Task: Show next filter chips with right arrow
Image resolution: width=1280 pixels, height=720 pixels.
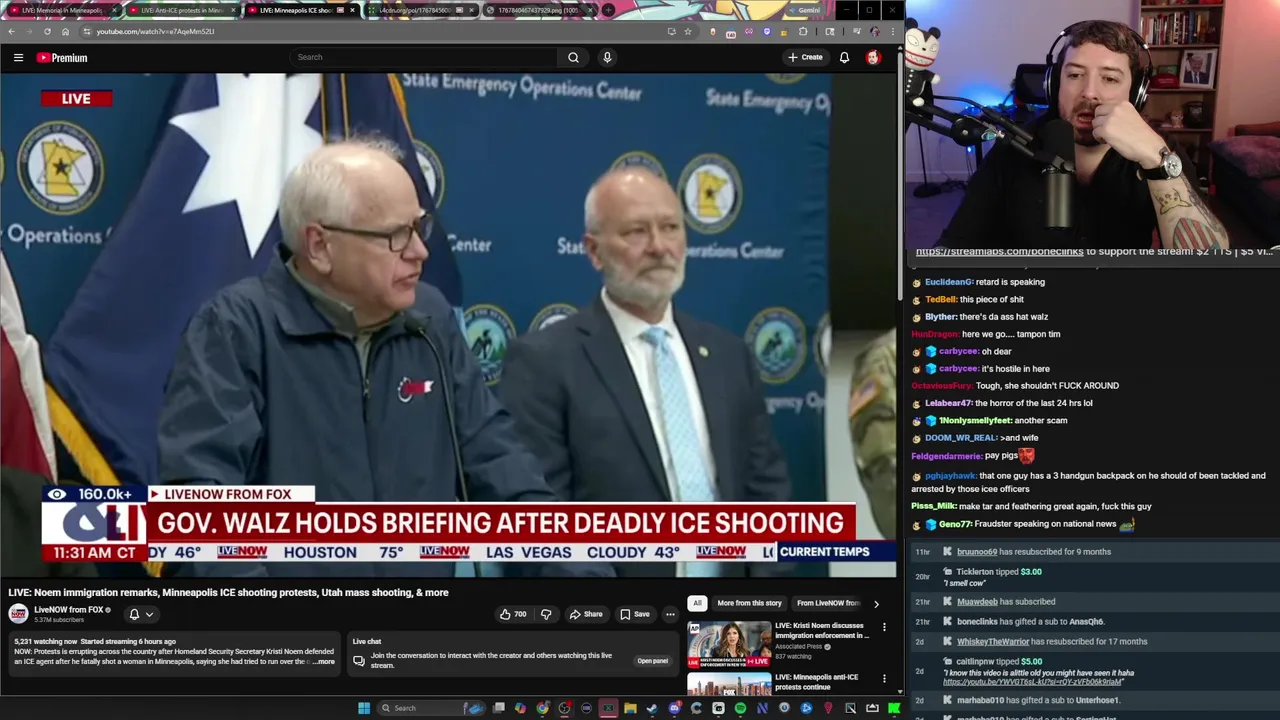Action: 876,603
